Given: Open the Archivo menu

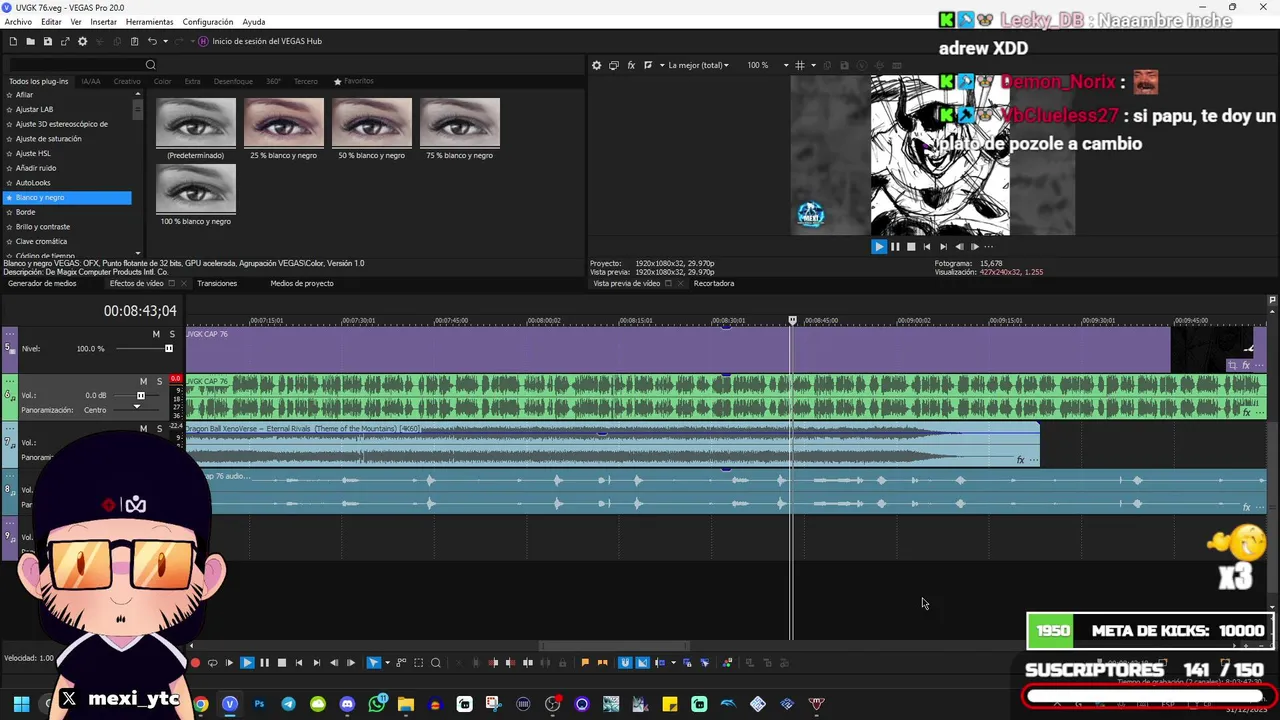Looking at the screenshot, I should coord(18,22).
